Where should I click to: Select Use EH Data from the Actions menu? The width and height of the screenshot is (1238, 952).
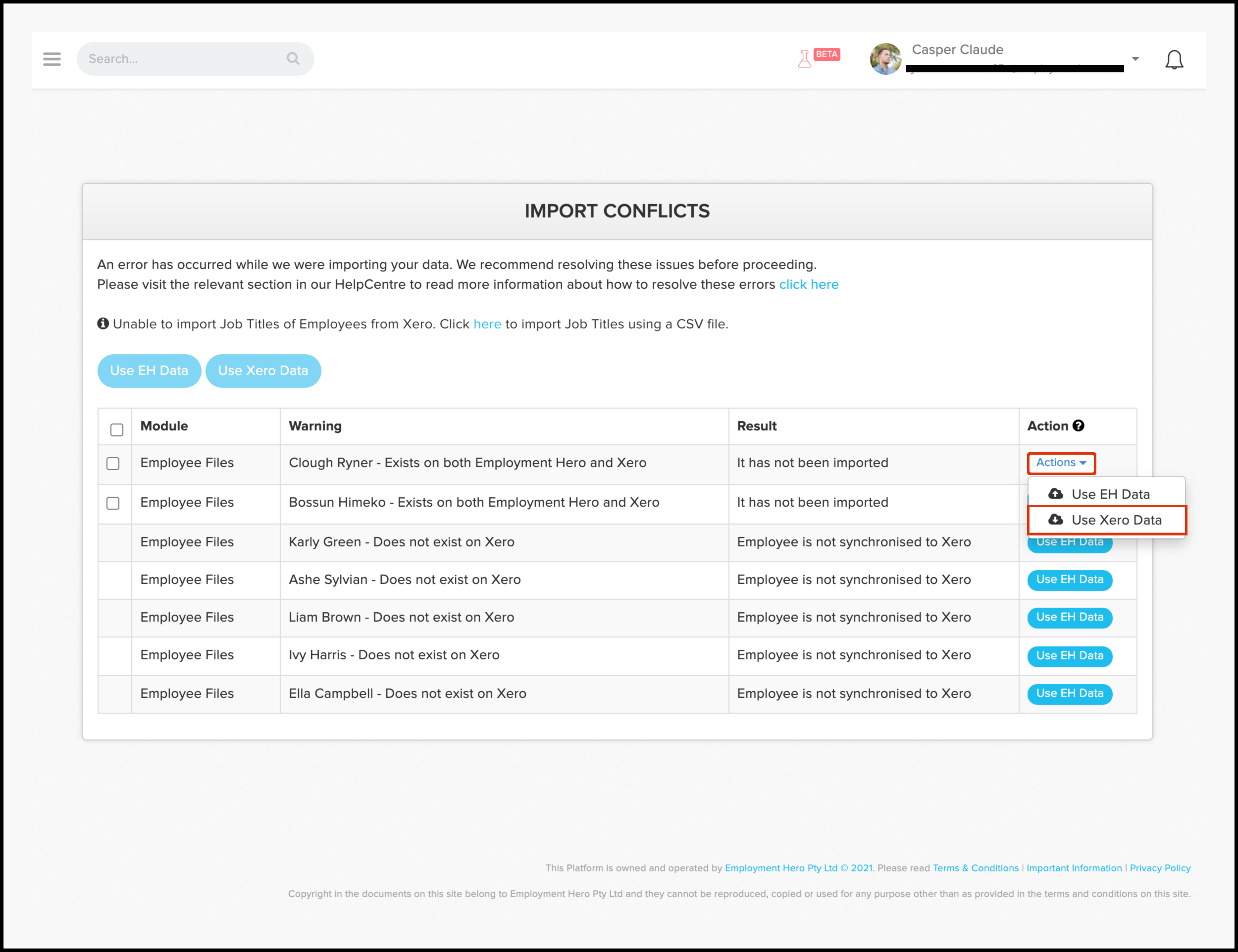pos(1110,494)
